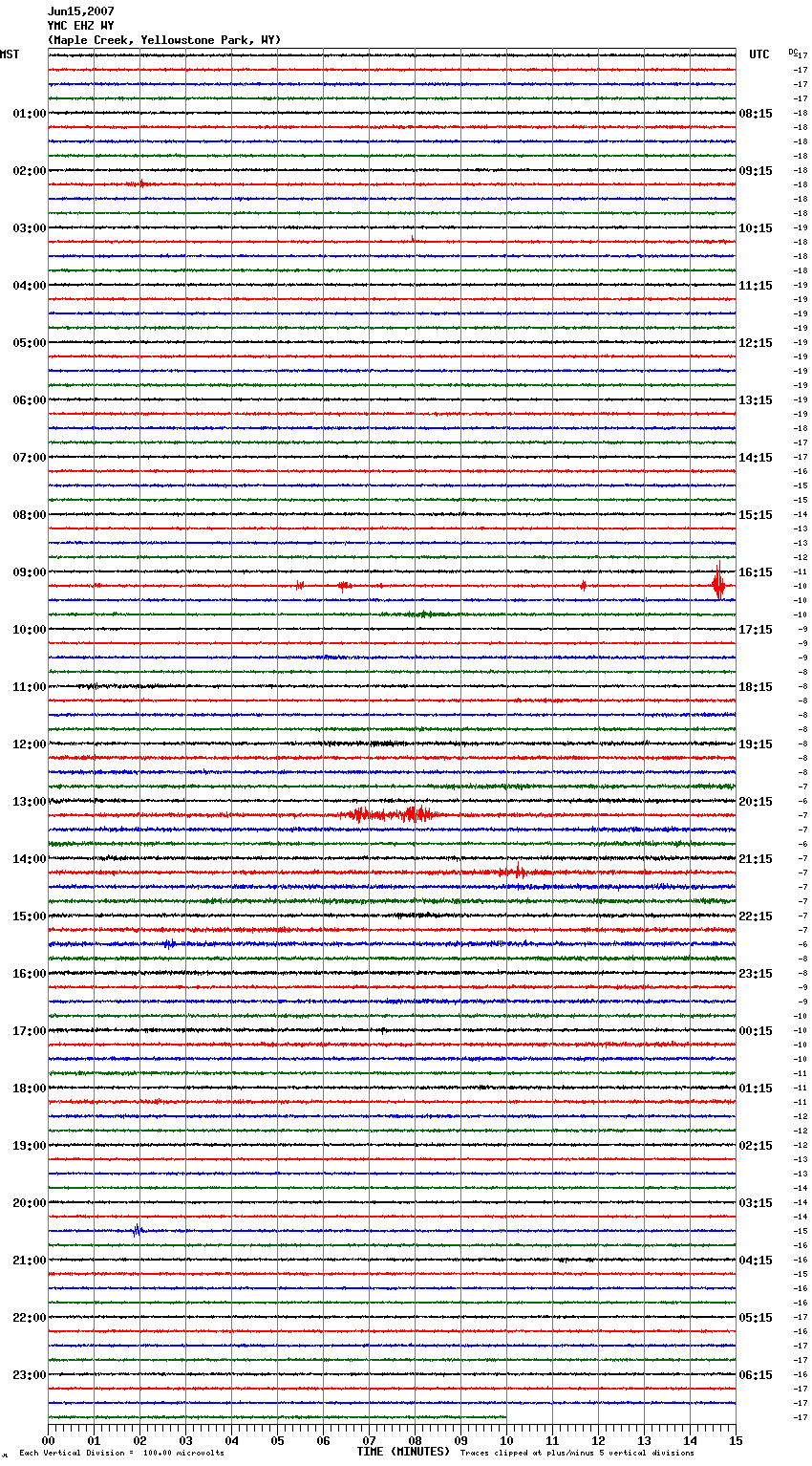Select the 21:00 MST time label
This screenshot has height=1466, width=812.
[30, 1261]
